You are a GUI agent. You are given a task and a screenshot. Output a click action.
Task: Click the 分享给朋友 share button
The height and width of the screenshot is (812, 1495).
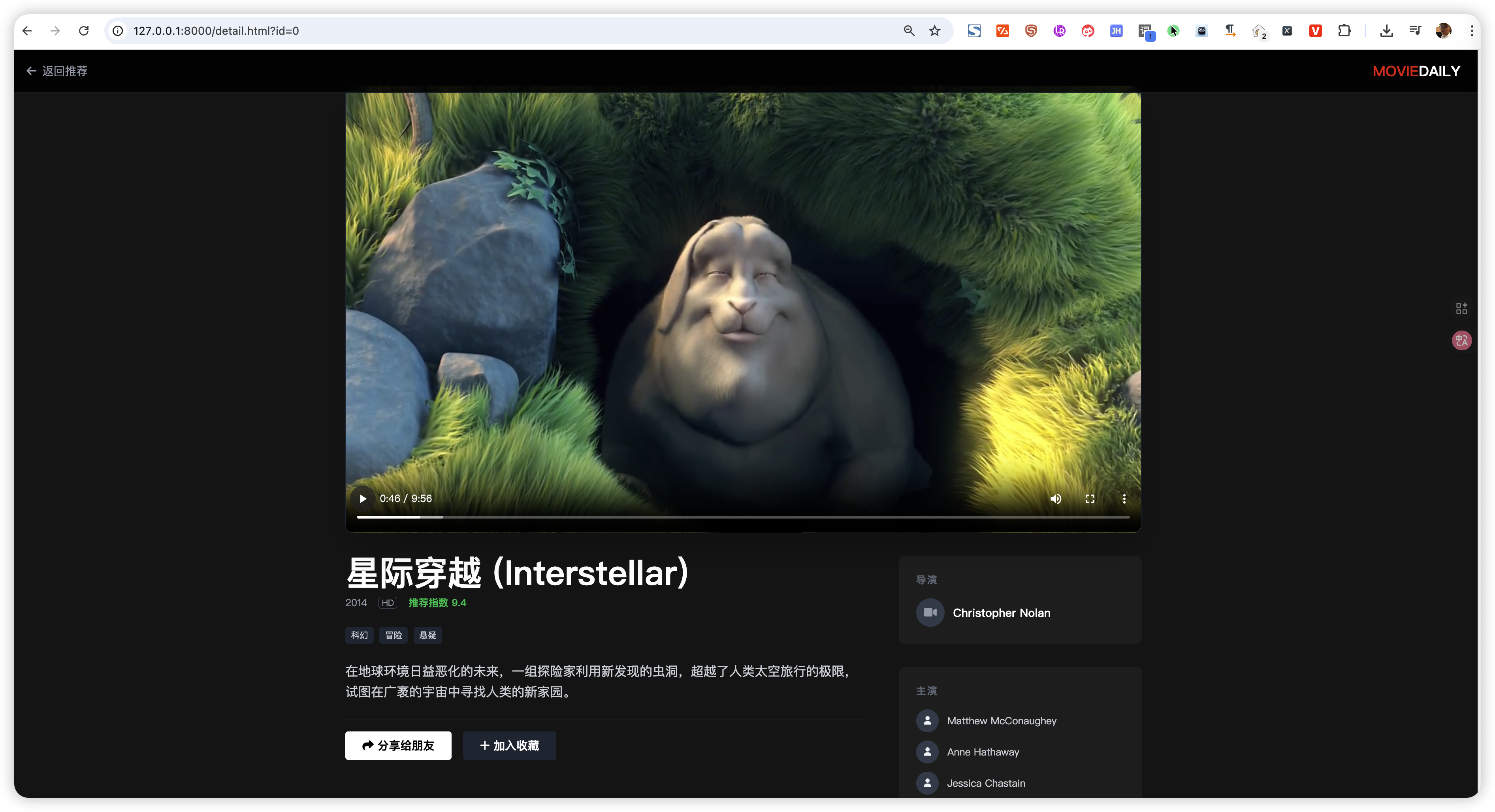point(397,745)
